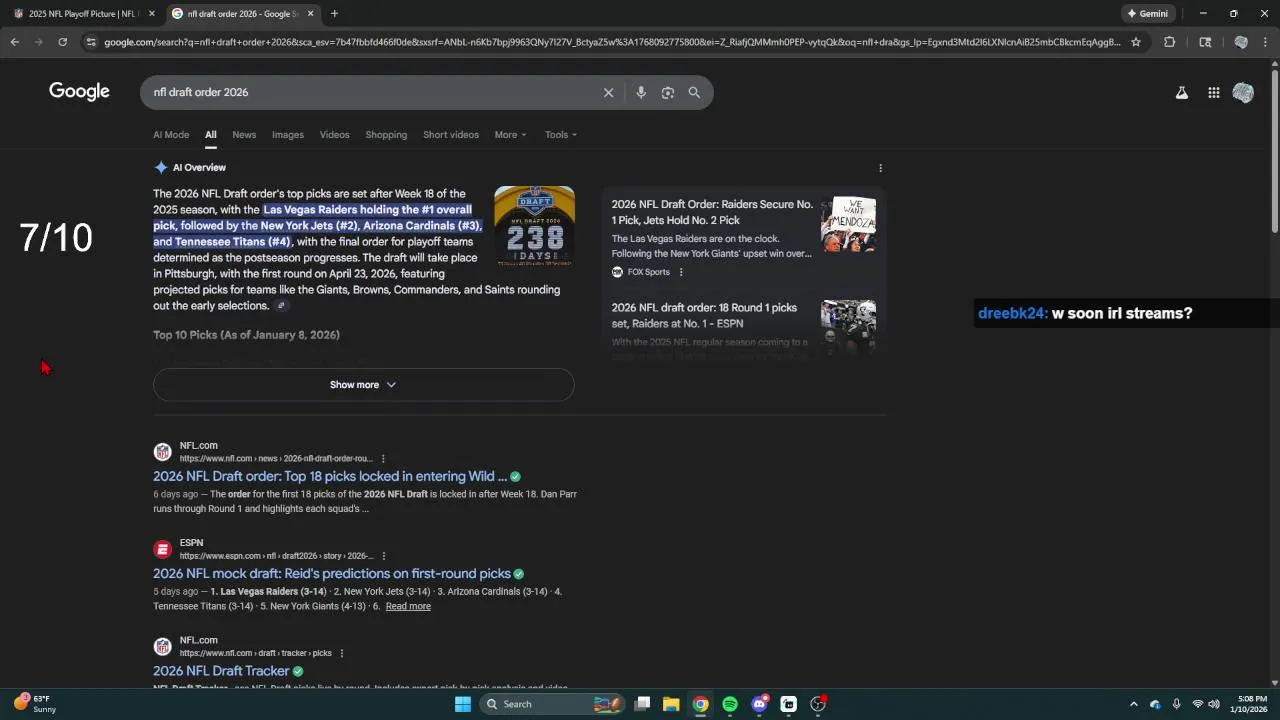
Task: Click the page vertical scrollbar
Action: pos(1274,152)
